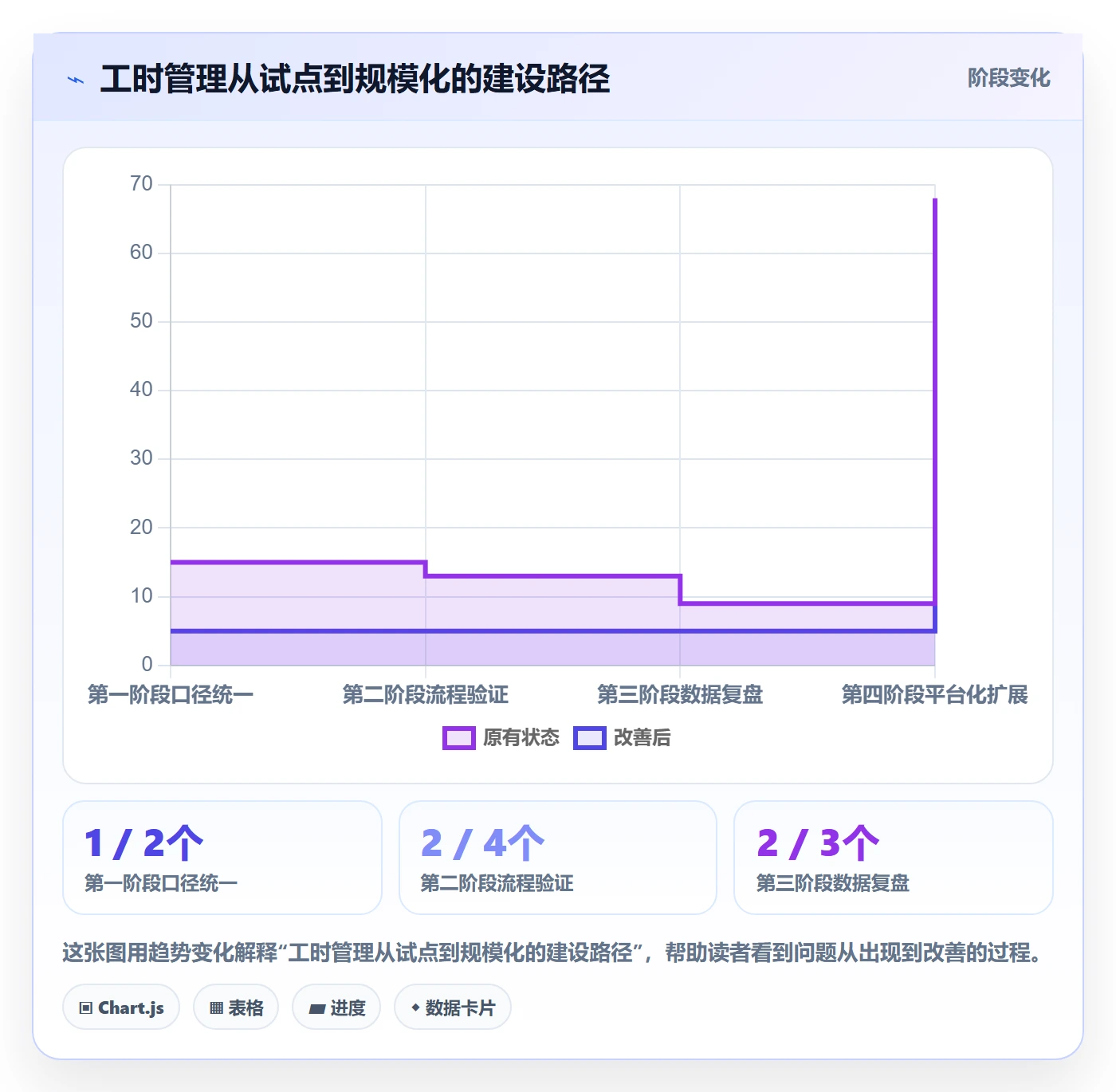
Task: Toggle the 改善后 legend swatch
Action: click(590, 738)
